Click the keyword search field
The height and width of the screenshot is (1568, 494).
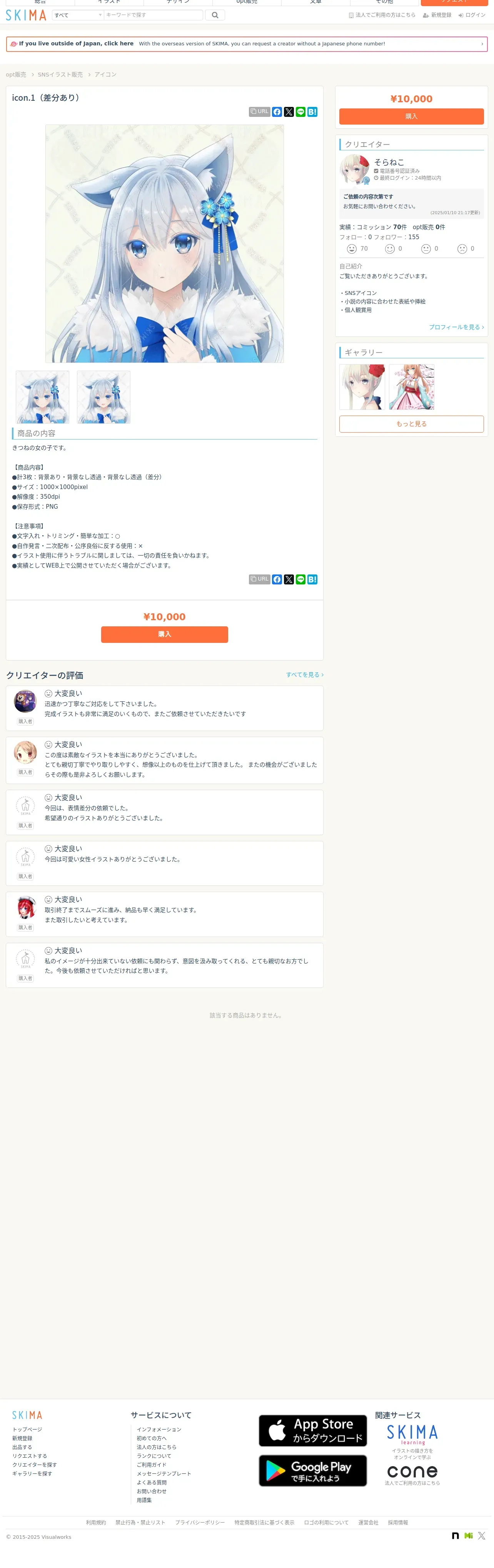(x=153, y=15)
